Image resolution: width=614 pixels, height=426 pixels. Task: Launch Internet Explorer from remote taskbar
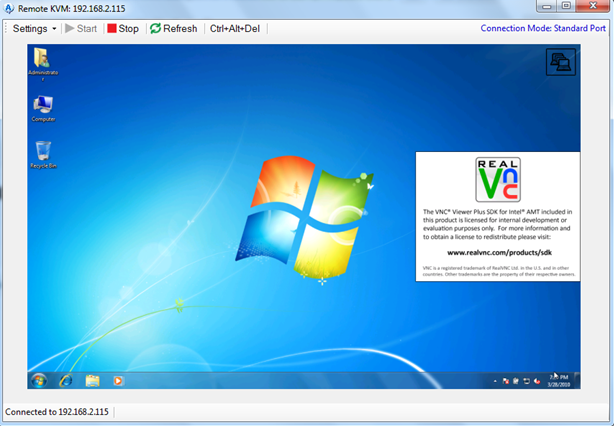click(66, 381)
